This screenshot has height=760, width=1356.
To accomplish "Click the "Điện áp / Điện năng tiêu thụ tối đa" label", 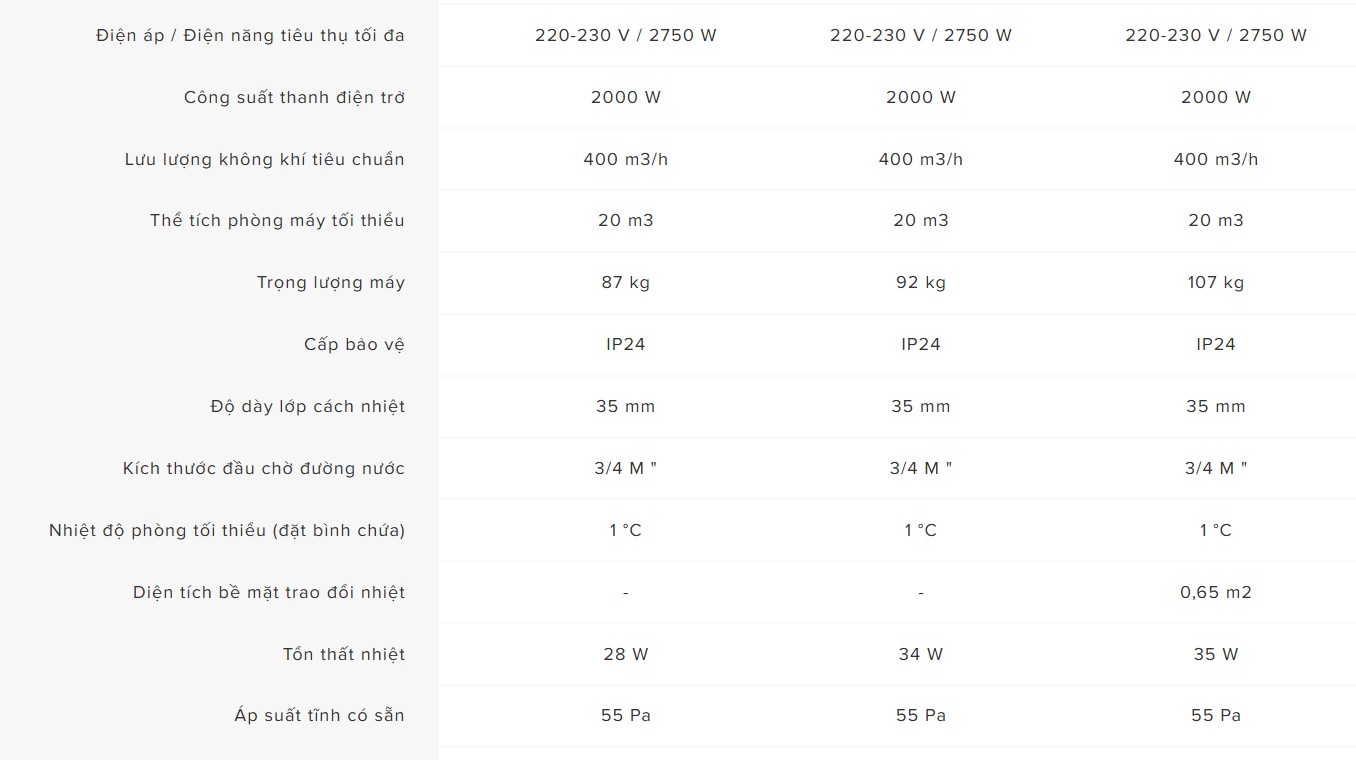I will click(x=250, y=35).
